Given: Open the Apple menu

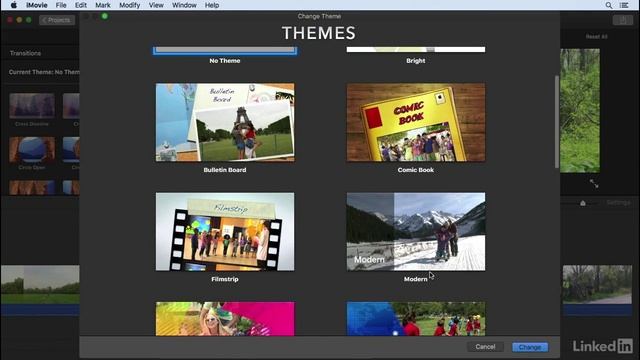Looking at the screenshot, I should (13, 5).
